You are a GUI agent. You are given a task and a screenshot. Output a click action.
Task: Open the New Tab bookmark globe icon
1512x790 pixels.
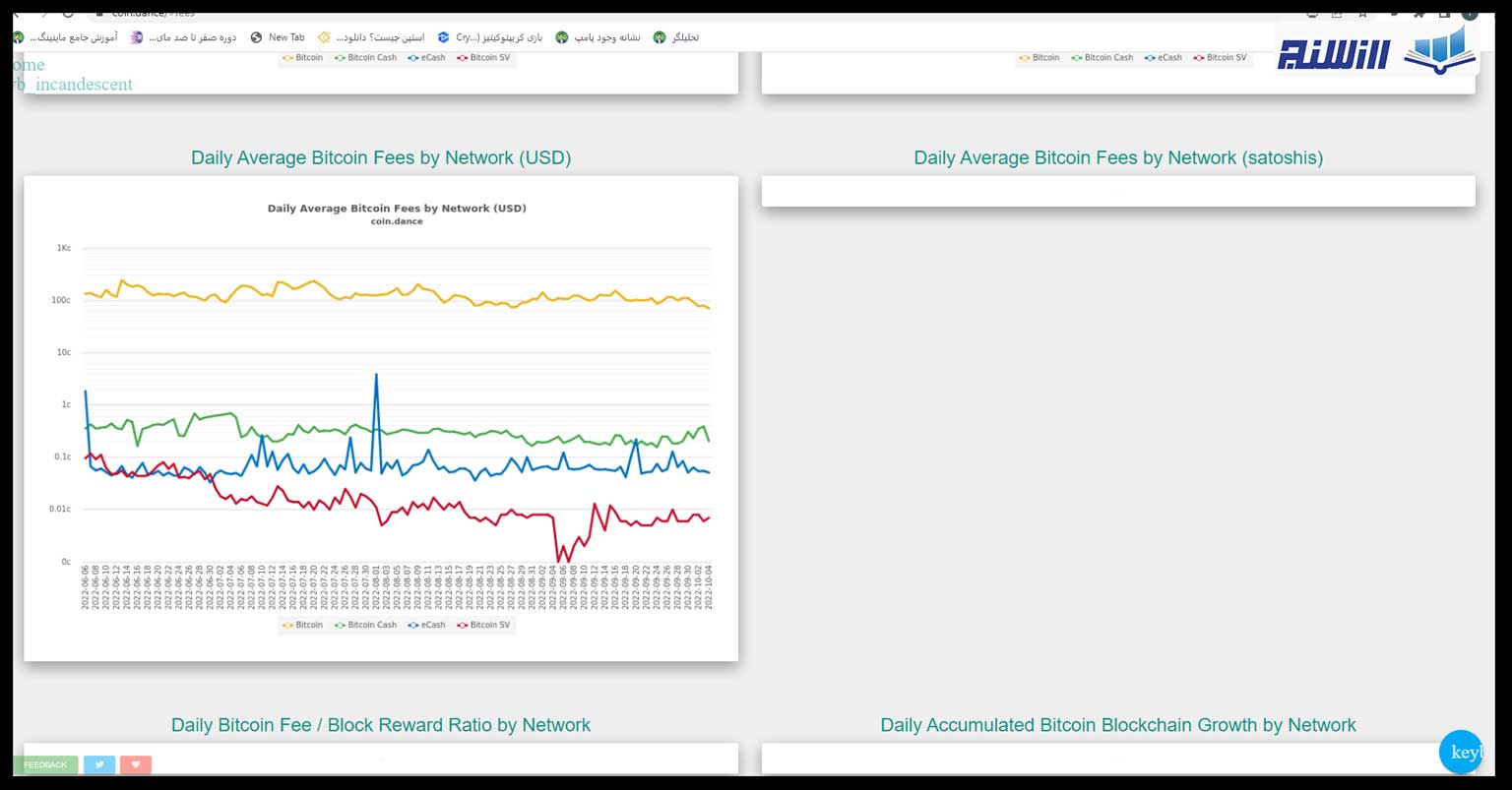point(257,37)
